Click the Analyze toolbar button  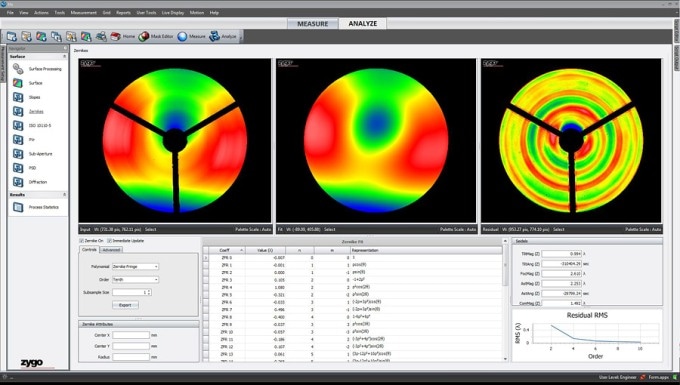coord(223,36)
